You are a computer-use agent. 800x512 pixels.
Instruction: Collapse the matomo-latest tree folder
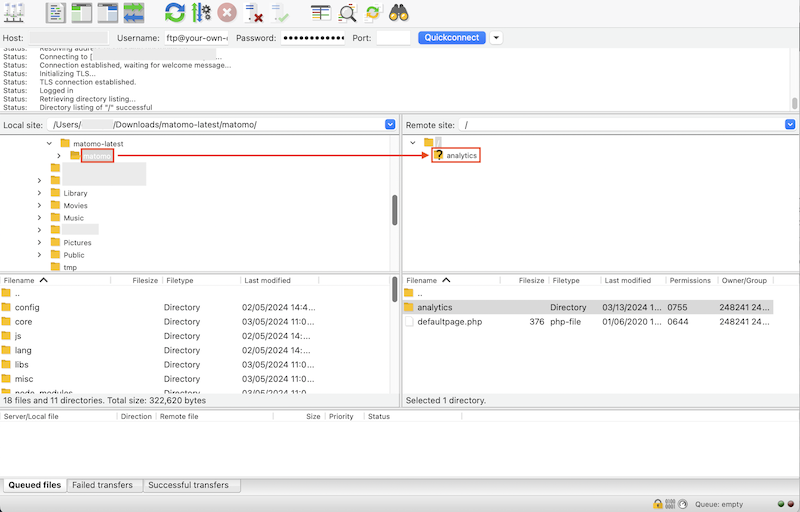pyautogui.click(x=49, y=144)
